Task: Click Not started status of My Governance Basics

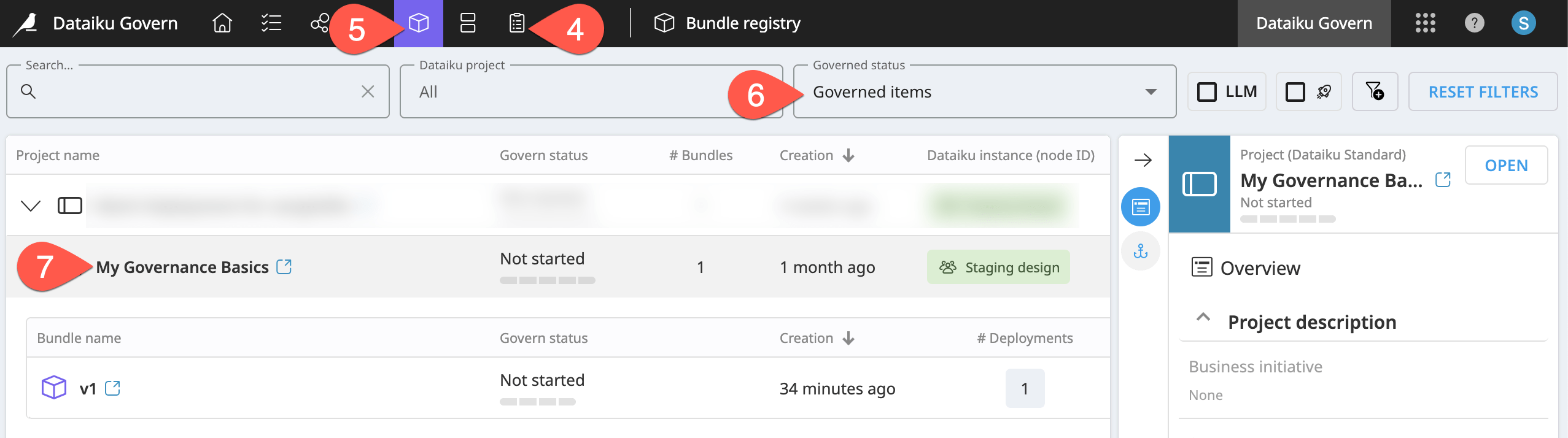Action: coord(542,258)
